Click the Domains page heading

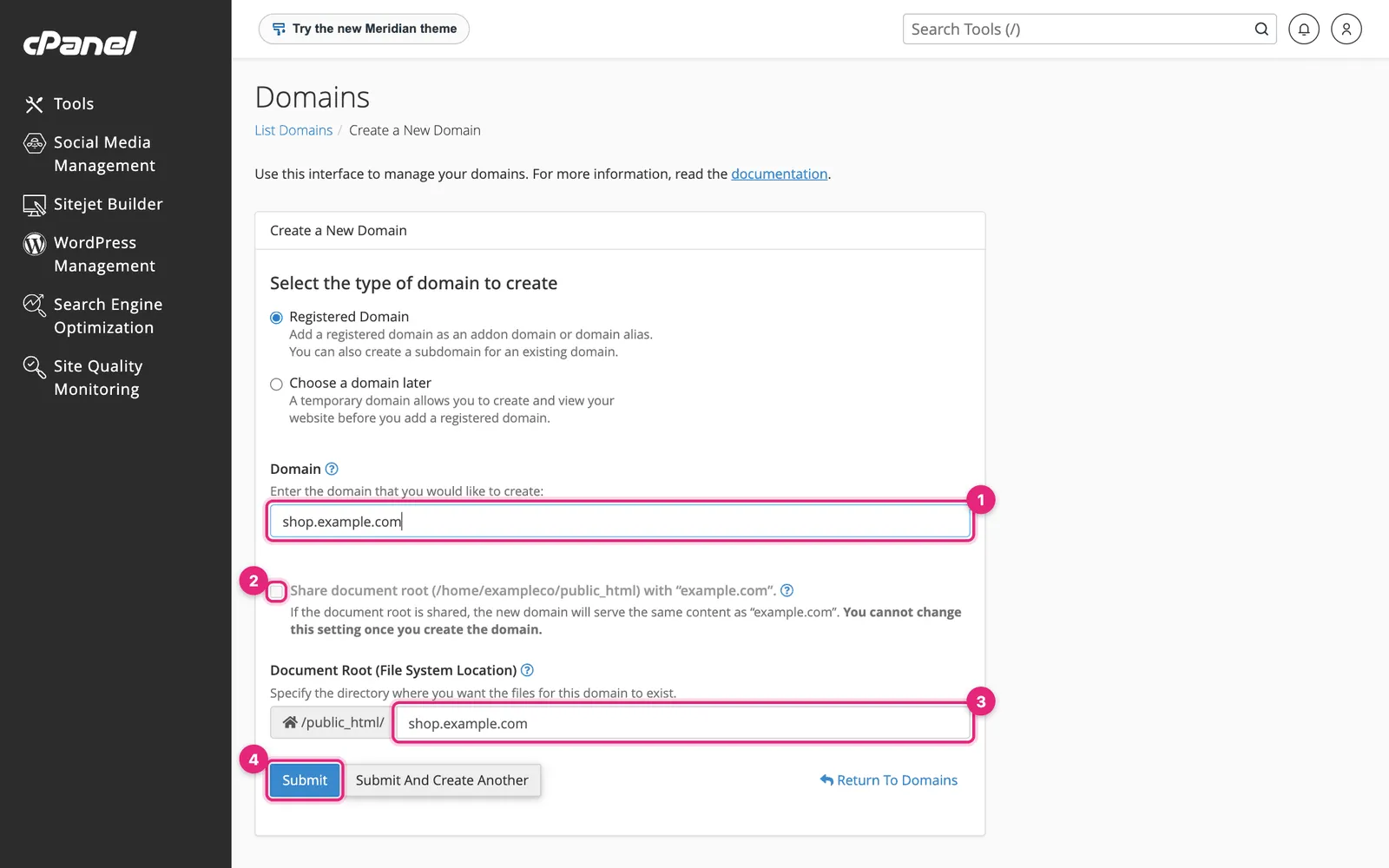[313, 97]
